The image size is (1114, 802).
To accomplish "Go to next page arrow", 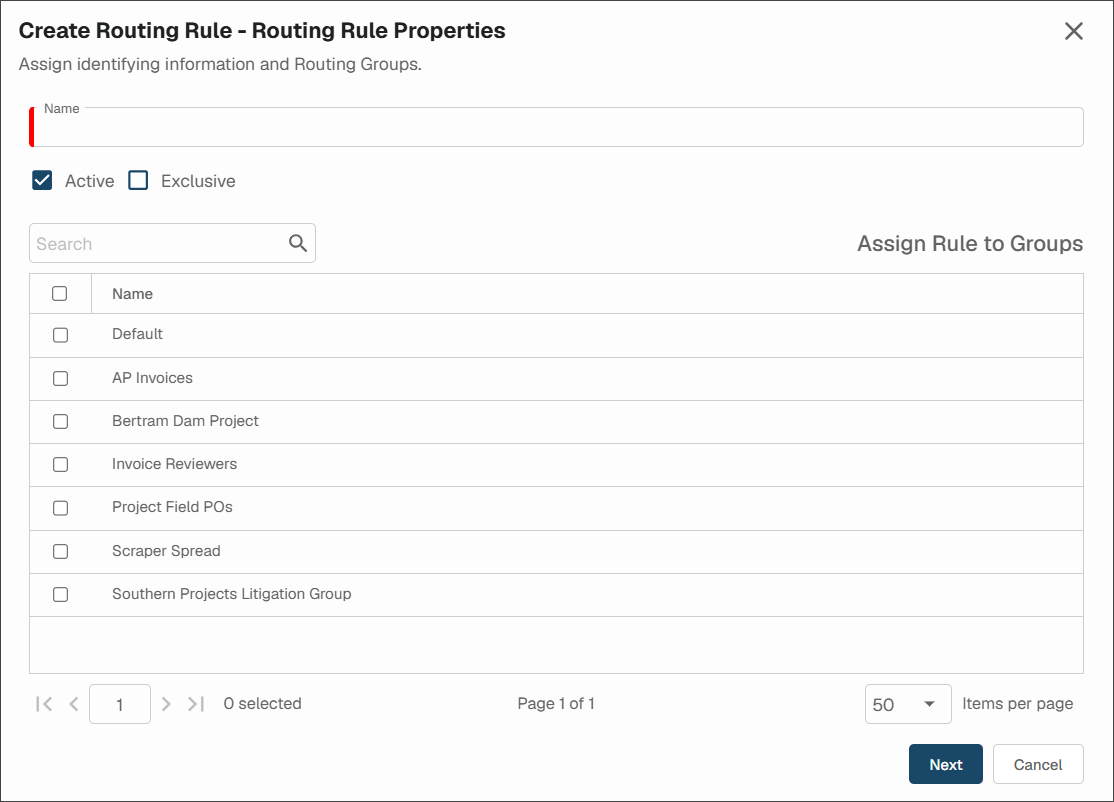I will (166, 704).
